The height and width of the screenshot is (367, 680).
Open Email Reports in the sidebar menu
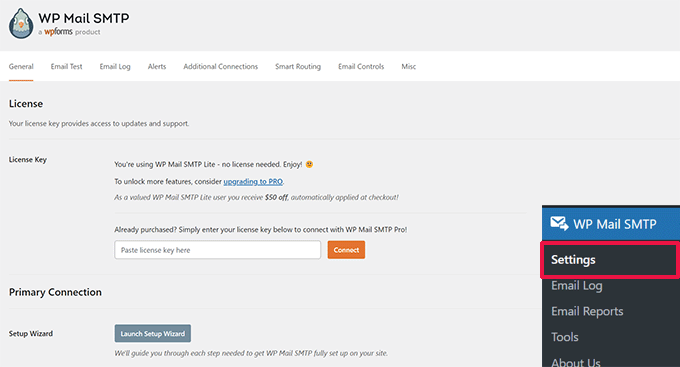587,311
